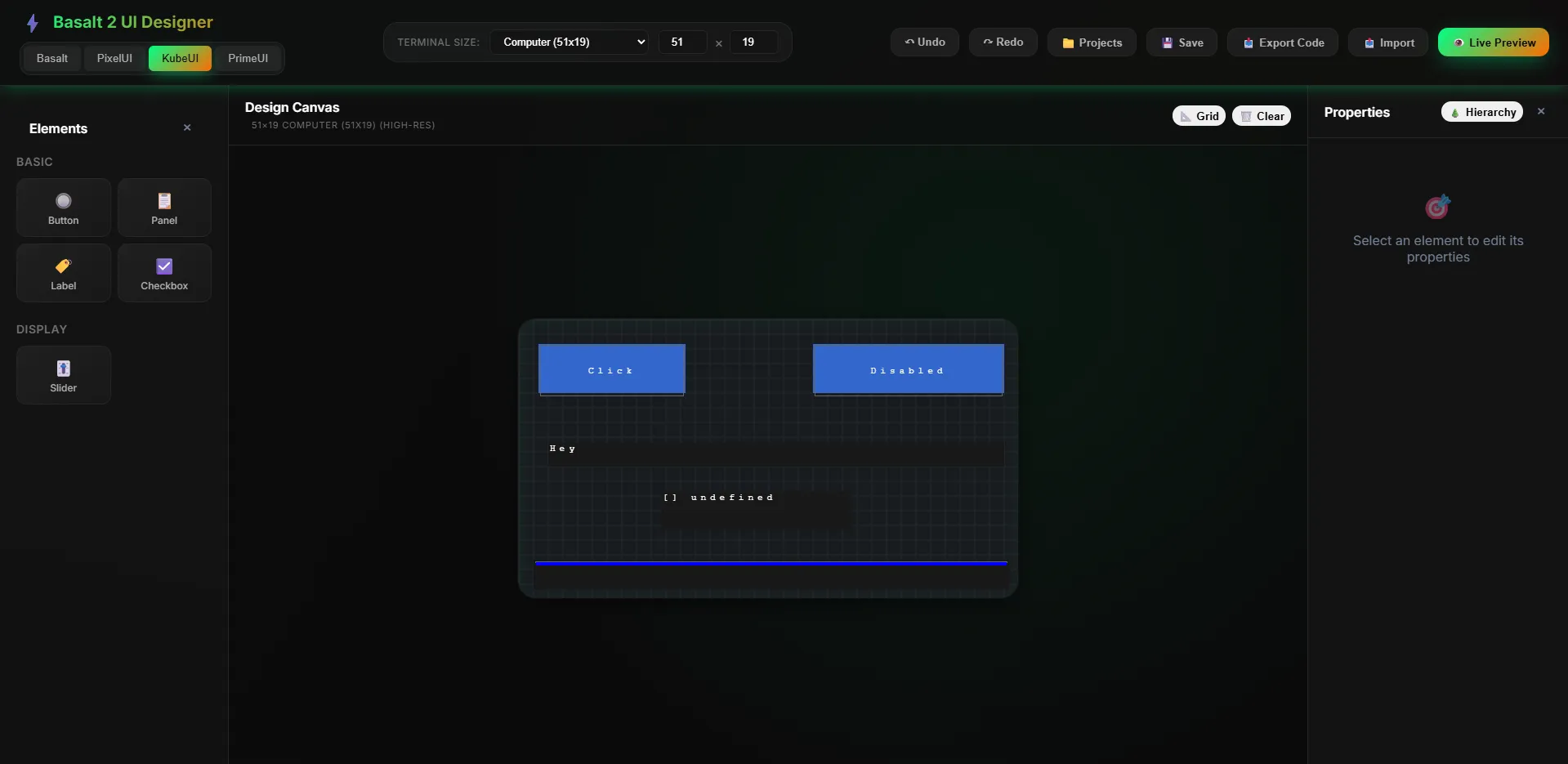Image resolution: width=1568 pixels, height=764 pixels.
Task: Toggle the Hierarchy view
Action: (1481, 113)
